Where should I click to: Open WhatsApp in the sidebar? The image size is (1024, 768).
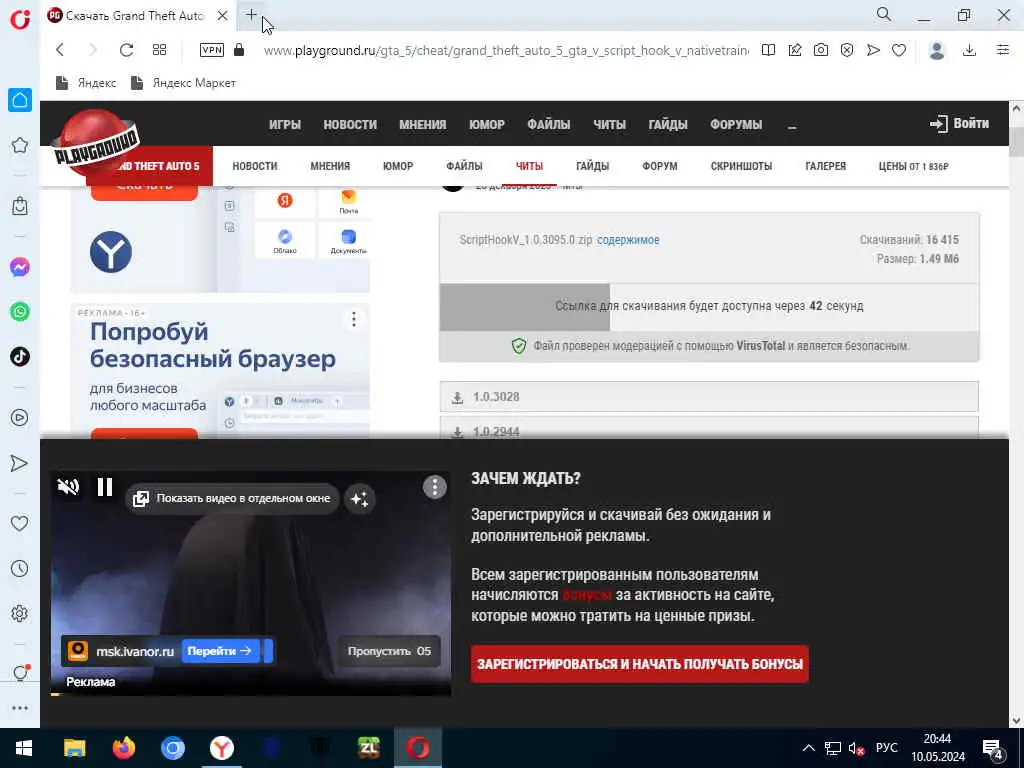coord(20,312)
